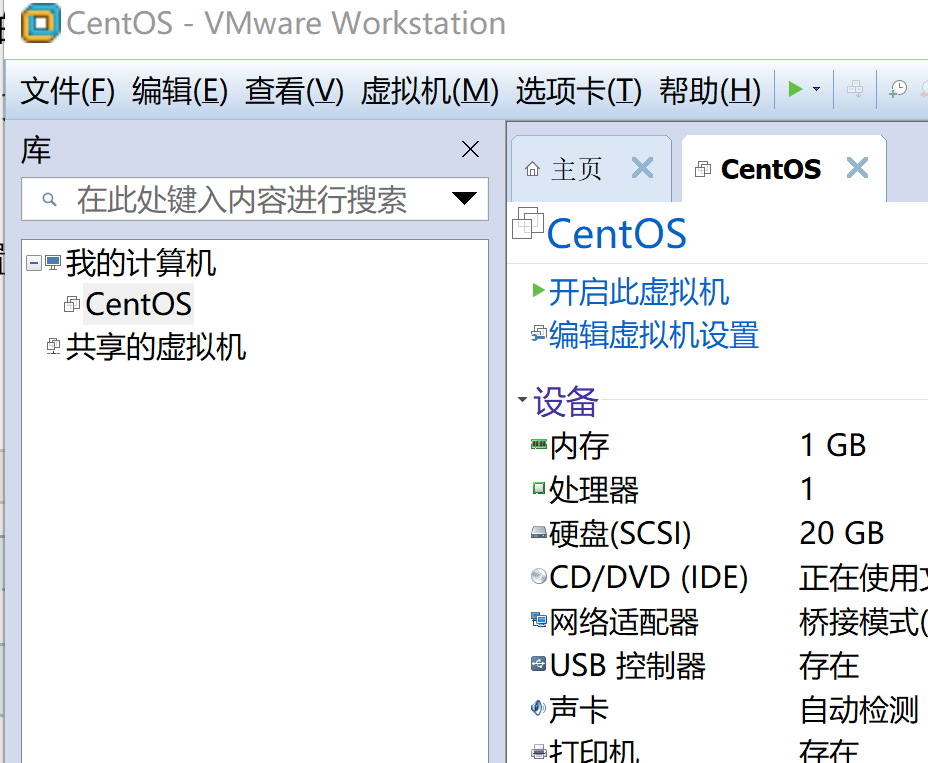Open the 帮助(H) menu
The height and width of the screenshot is (763, 928).
(x=710, y=91)
